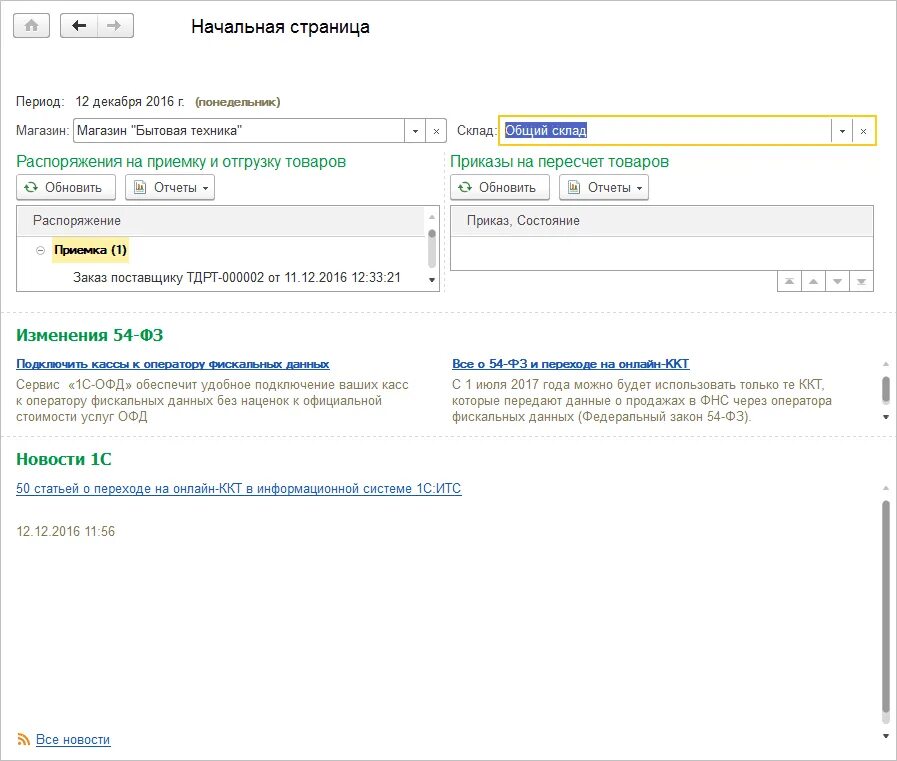Click the Приказы на пересчет товаров heading
897x761 pixels.
[x=559, y=162]
